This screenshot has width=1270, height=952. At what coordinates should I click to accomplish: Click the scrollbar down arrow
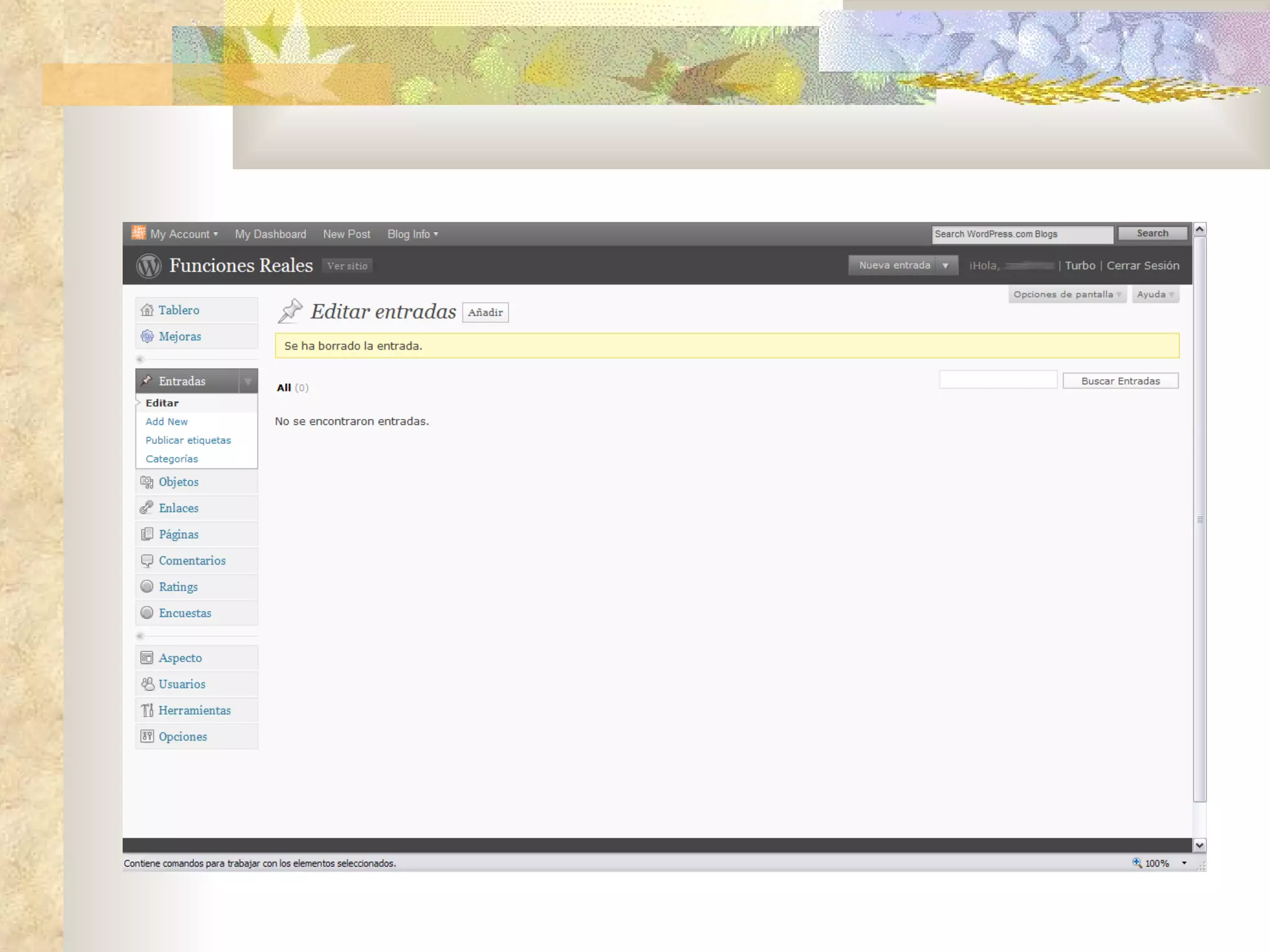point(1199,845)
